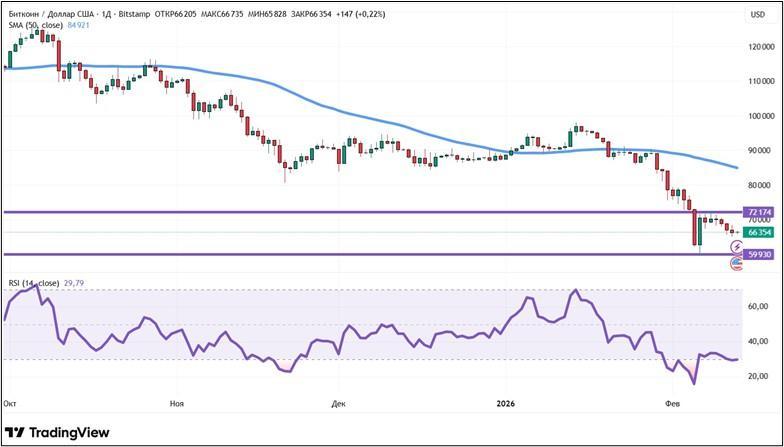The width and height of the screenshot is (784, 447).
Task: Click the TradingView logo icon
Action: [x=15, y=432]
